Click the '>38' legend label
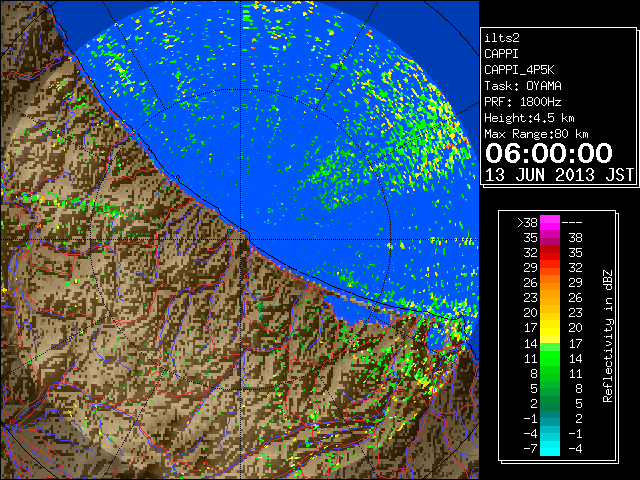 point(527,222)
